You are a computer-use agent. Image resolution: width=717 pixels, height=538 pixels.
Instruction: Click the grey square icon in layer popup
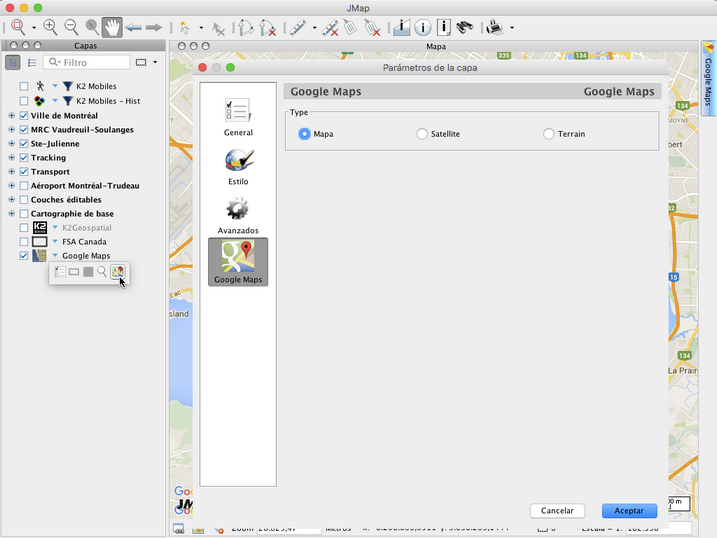tap(88, 272)
